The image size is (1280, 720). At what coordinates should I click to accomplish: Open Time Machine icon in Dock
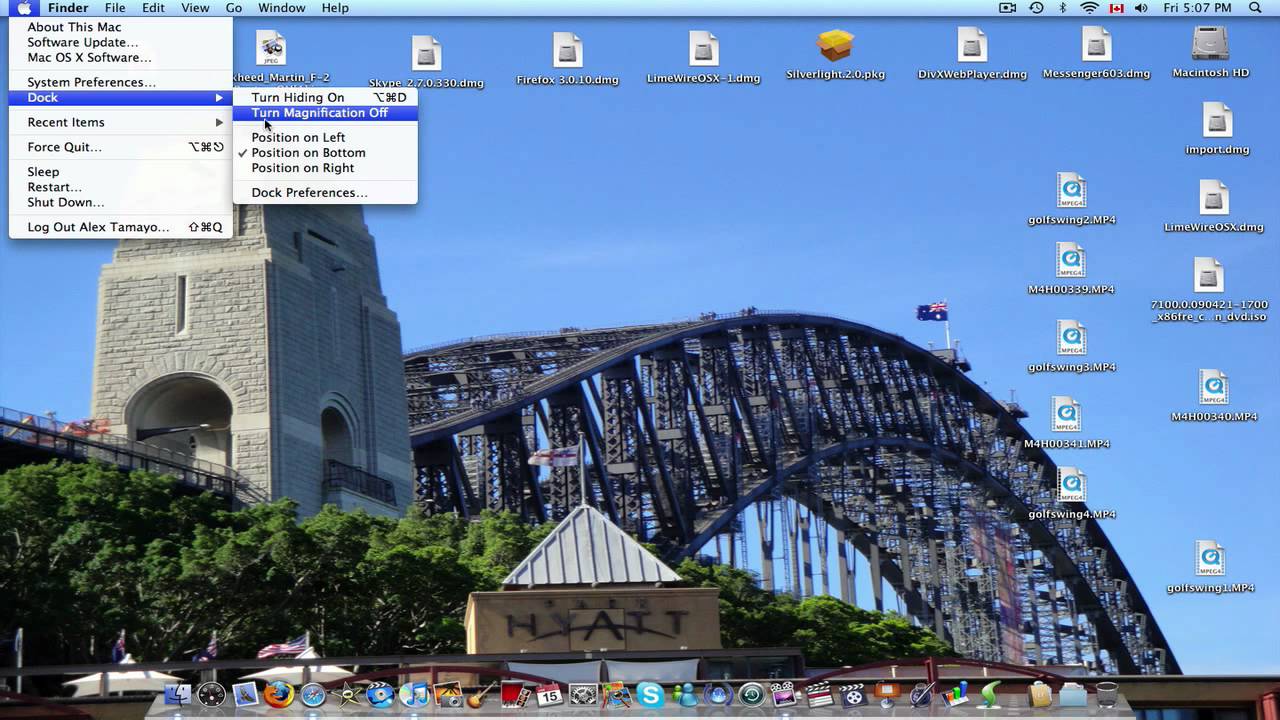[752, 694]
